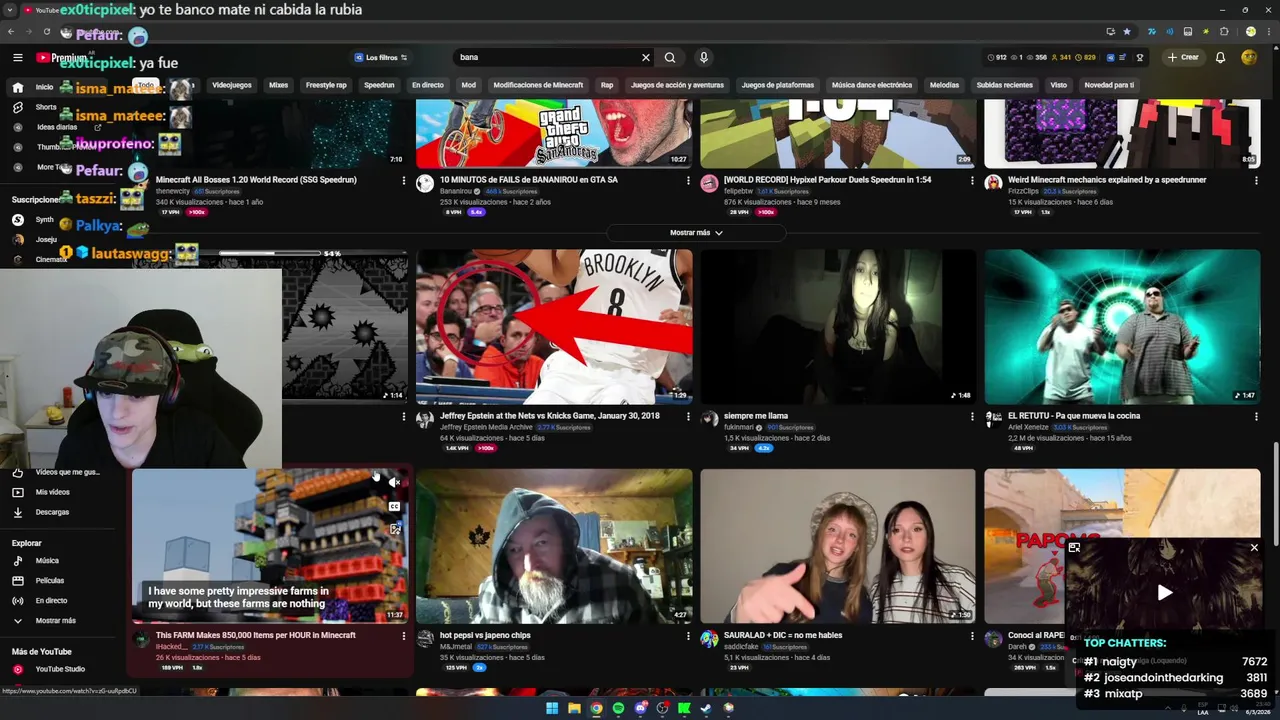Screen dimensions: 1280x720
Task: Open Steam from the taskbar
Action: (x=706, y=708)
